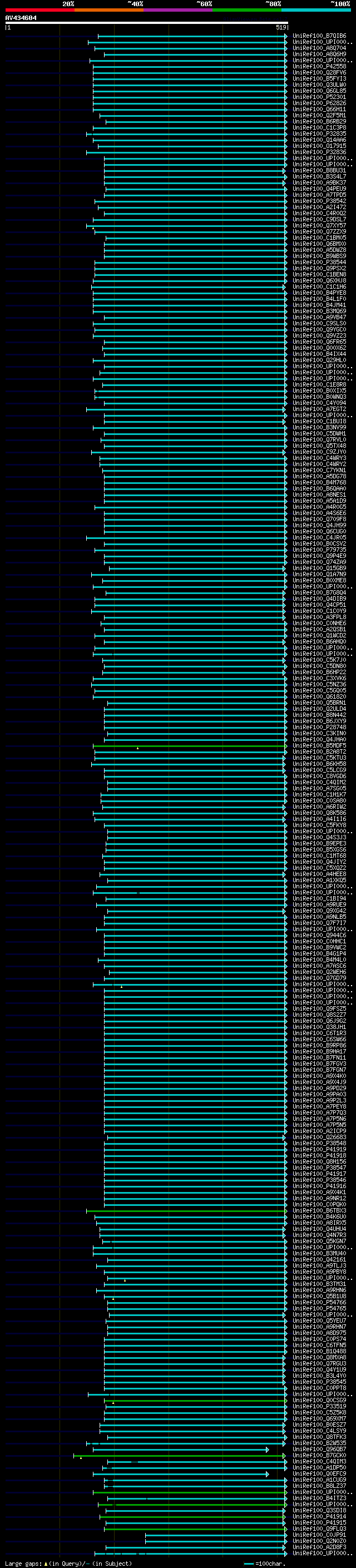Select the UniRef100_Q4PEU9 label

tap(319, 189)
